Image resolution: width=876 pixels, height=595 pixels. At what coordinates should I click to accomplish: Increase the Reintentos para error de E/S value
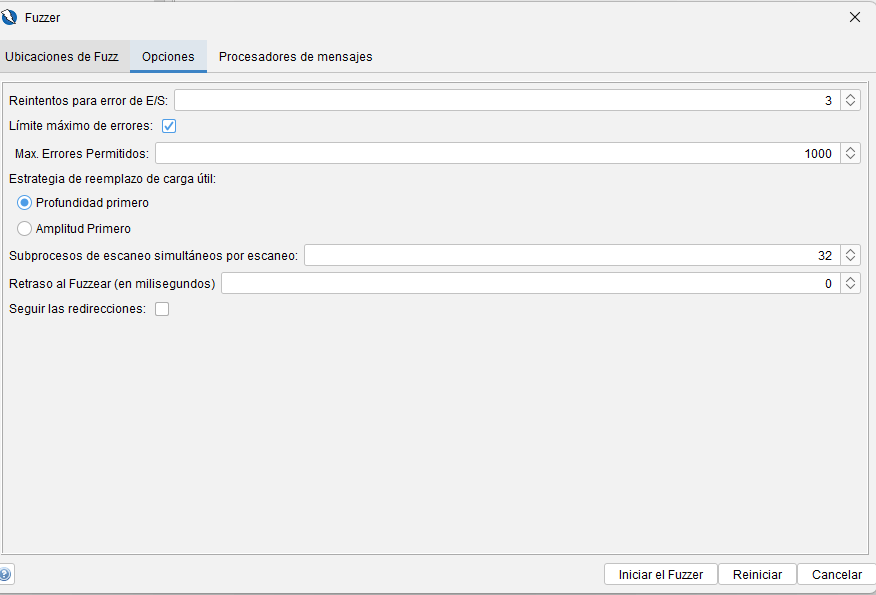click(850, 96)
